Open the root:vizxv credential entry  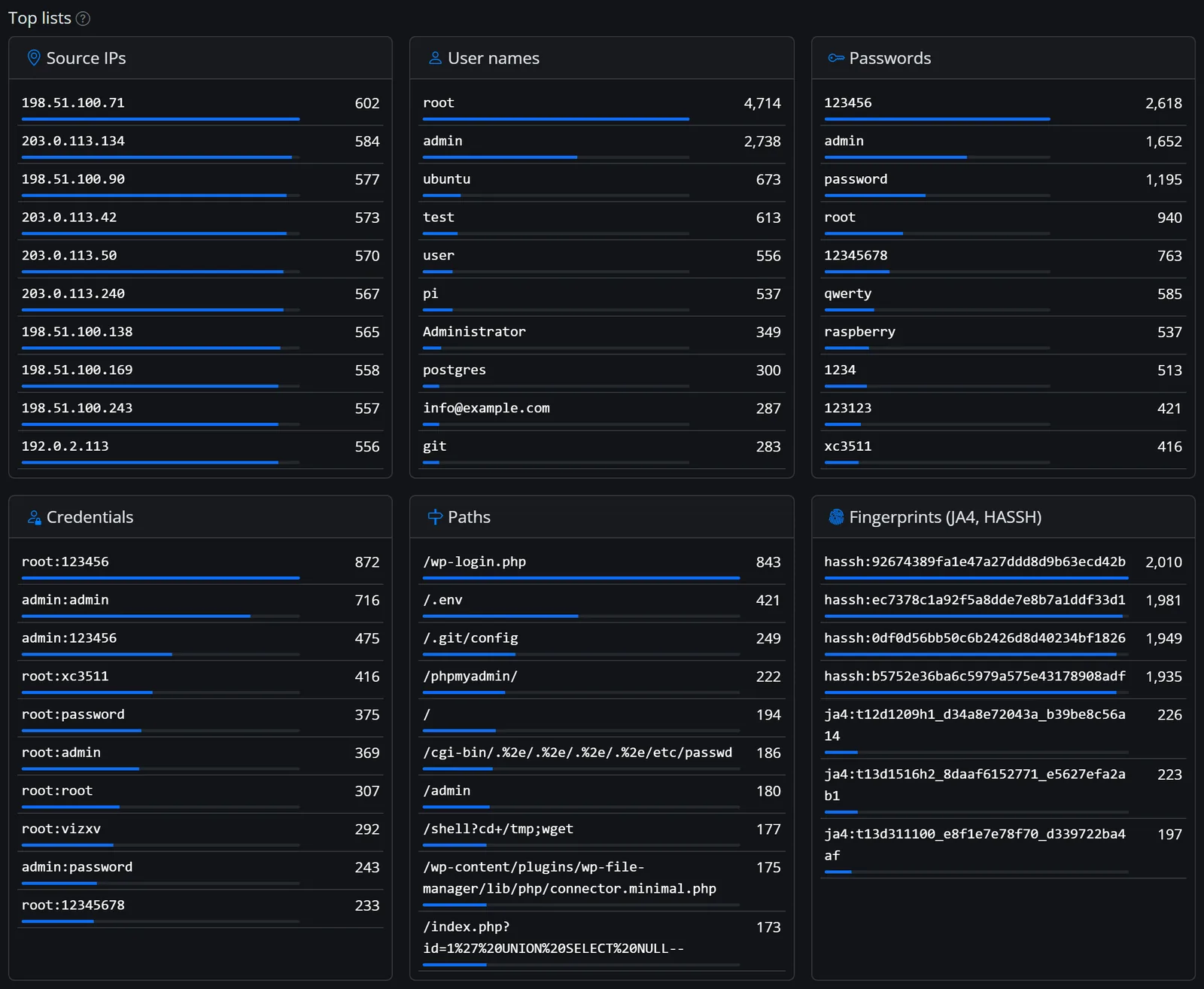coord(200,832)
